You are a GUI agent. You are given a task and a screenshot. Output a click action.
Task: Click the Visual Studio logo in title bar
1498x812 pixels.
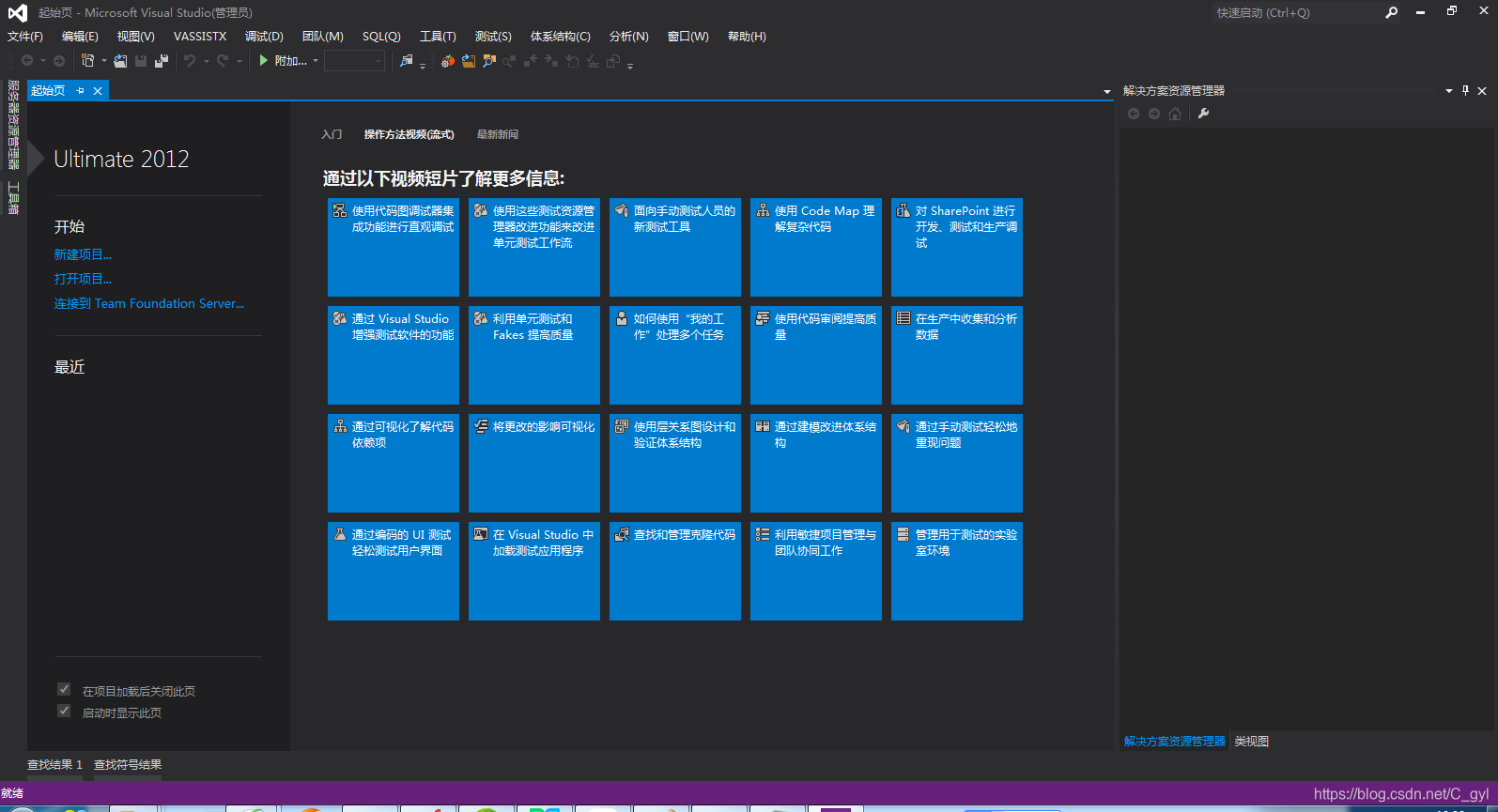18,13
